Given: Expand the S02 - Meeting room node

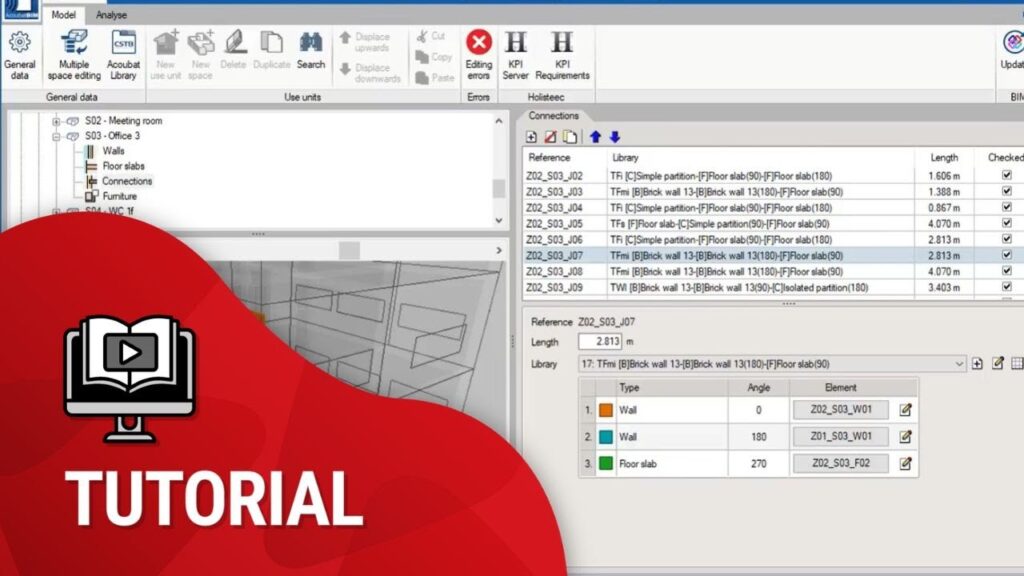Looking at the screenshot, I should 57,121.
